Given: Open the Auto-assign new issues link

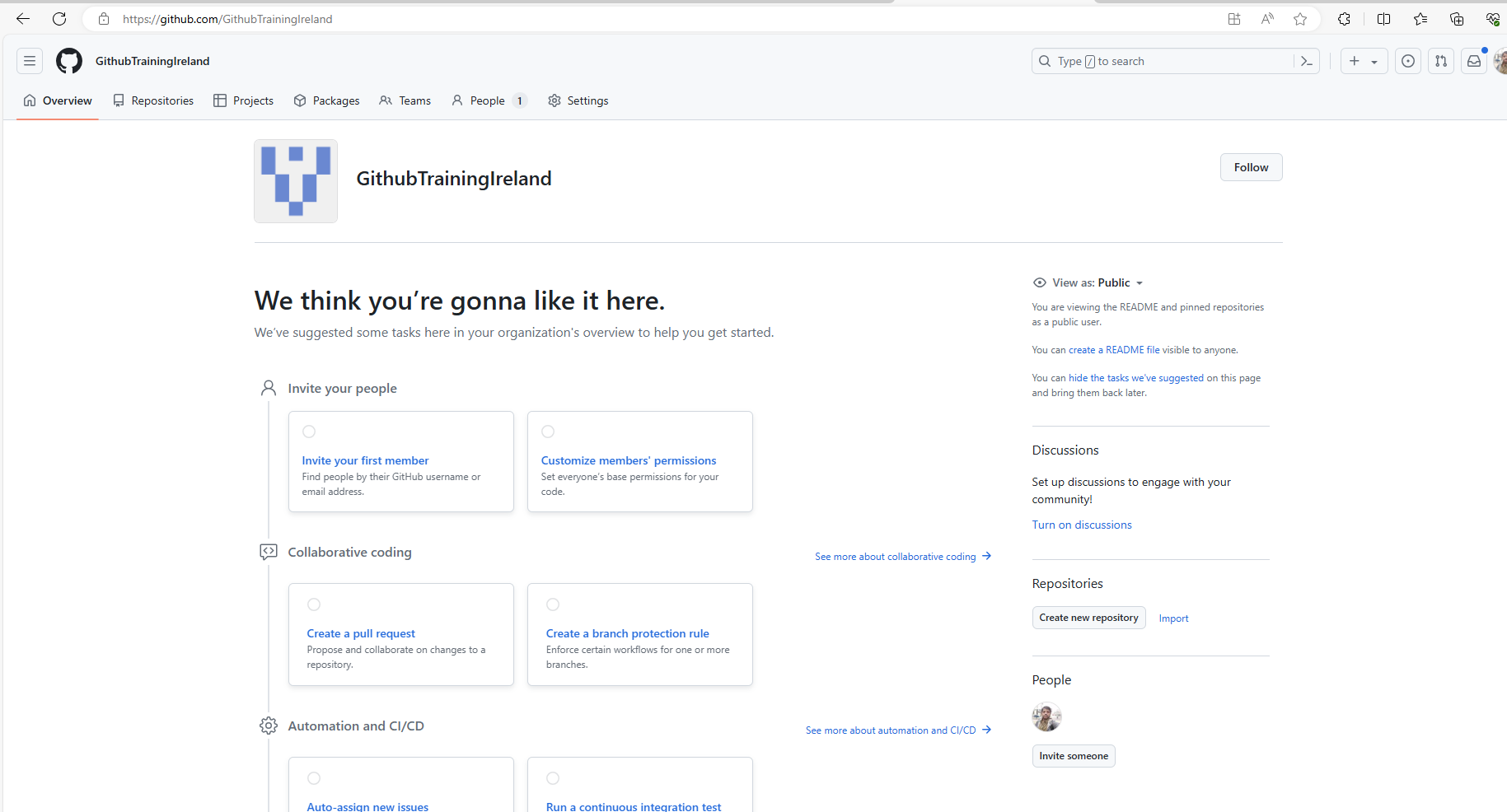Looking at the screenshot, I should click(x=367, y=806).
